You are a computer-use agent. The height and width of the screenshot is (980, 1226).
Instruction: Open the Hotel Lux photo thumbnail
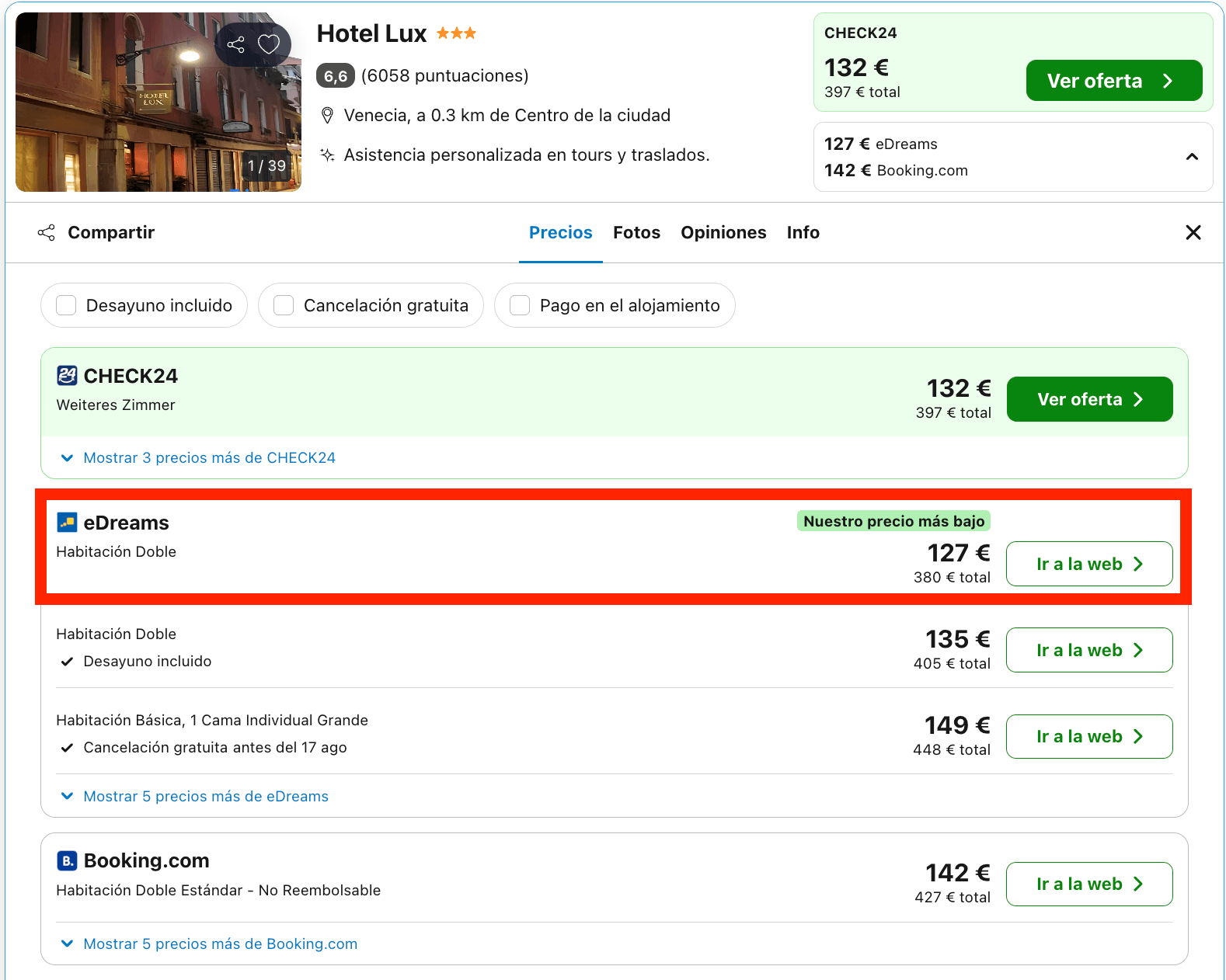tap(158, 102)
